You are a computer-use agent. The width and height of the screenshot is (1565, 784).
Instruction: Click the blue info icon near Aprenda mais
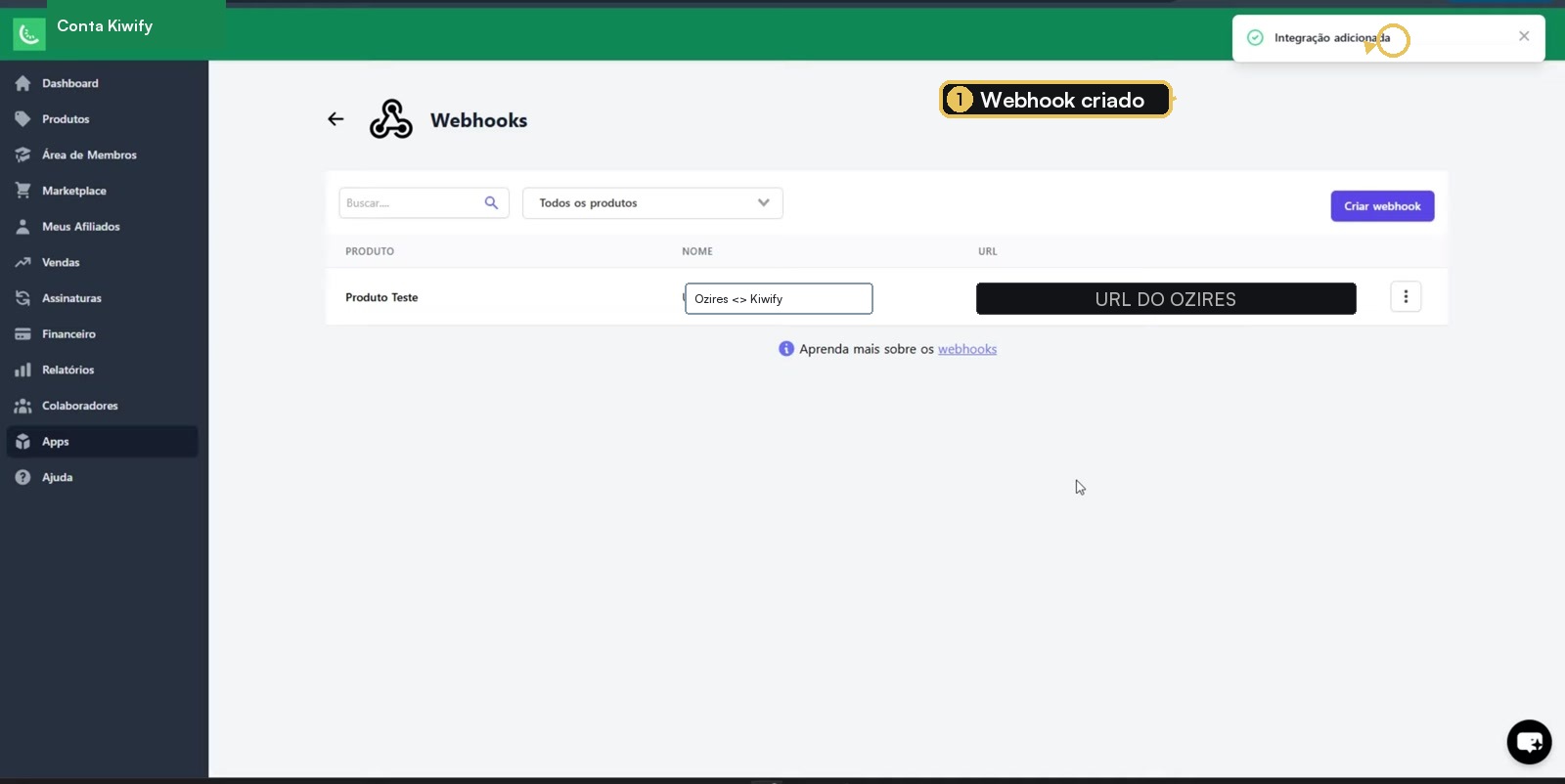786,349
